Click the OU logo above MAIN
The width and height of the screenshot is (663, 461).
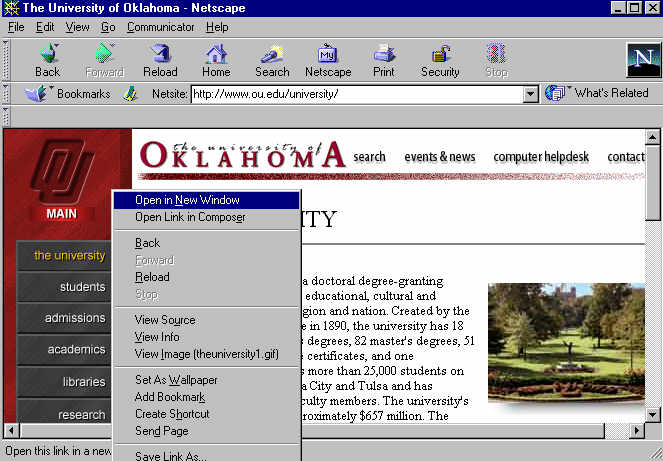click(x=62, y=170)
